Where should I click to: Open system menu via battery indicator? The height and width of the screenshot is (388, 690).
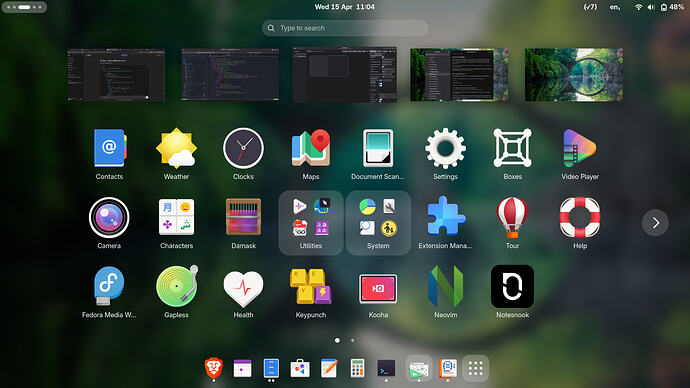pyautogui.click(x=672, y=7)
